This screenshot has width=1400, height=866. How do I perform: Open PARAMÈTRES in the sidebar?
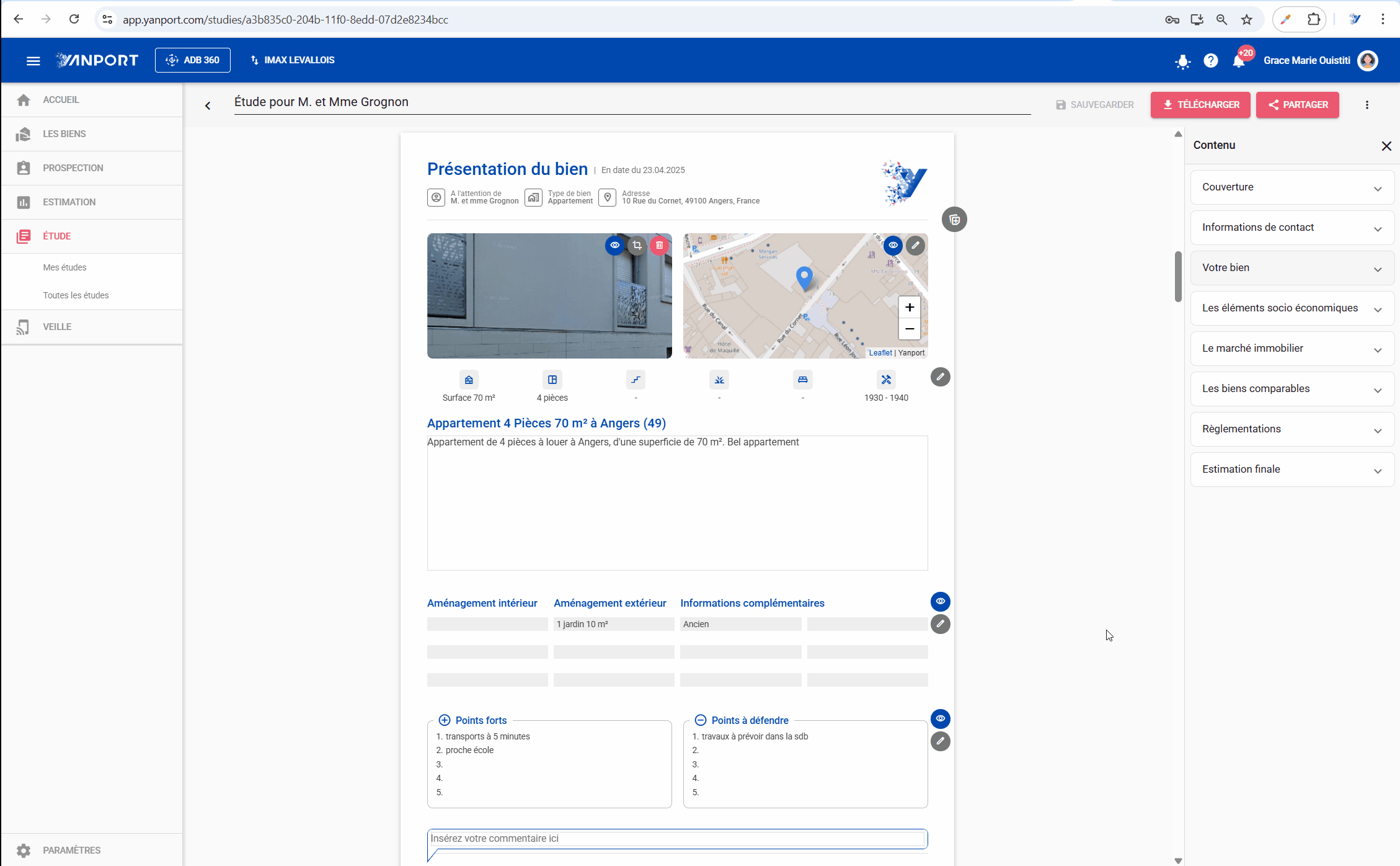92,850
